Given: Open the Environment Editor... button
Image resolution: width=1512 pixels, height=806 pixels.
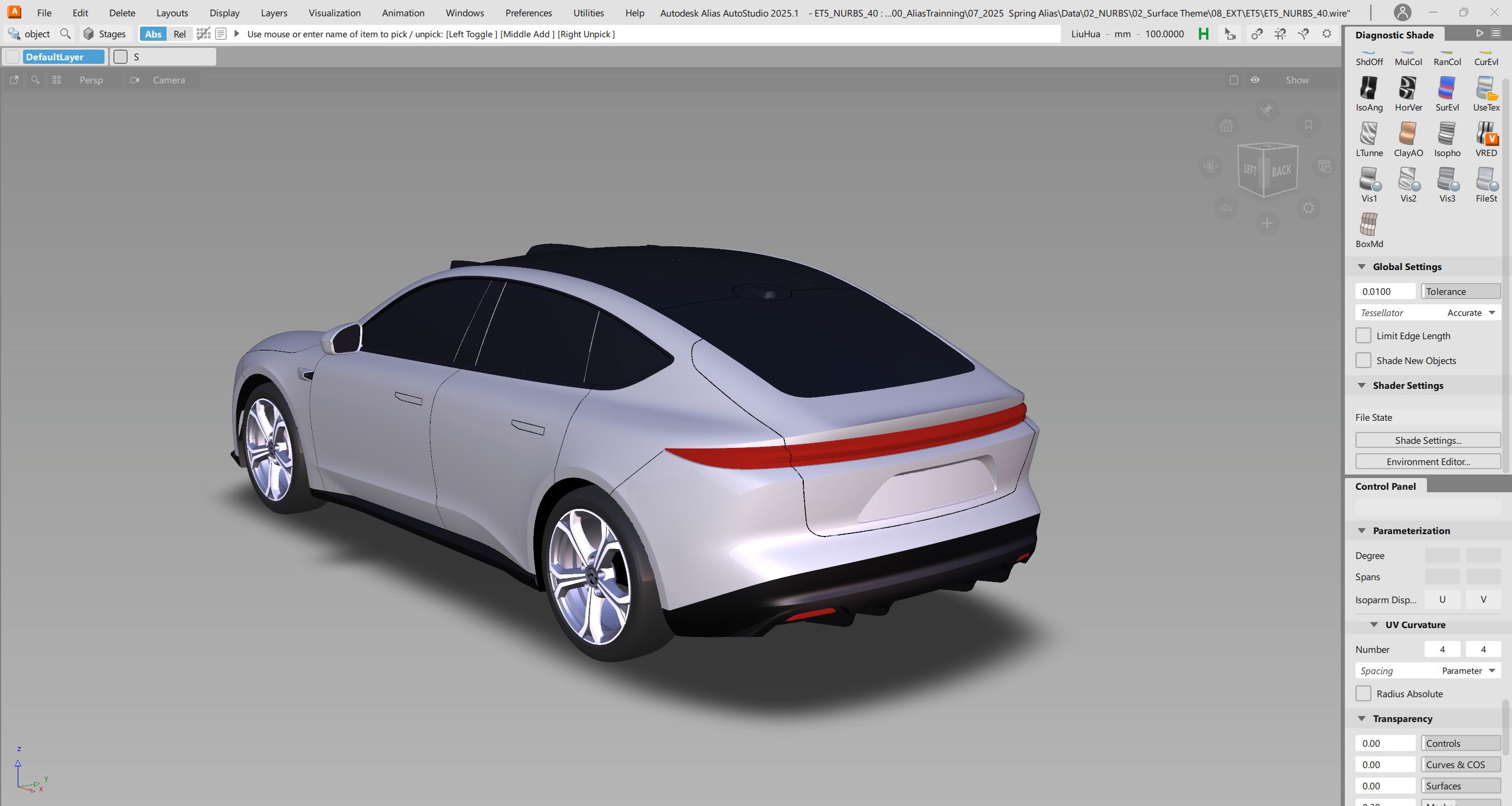Looking at the screenshot, I should pyautogui.click(x=1428, y=461).
